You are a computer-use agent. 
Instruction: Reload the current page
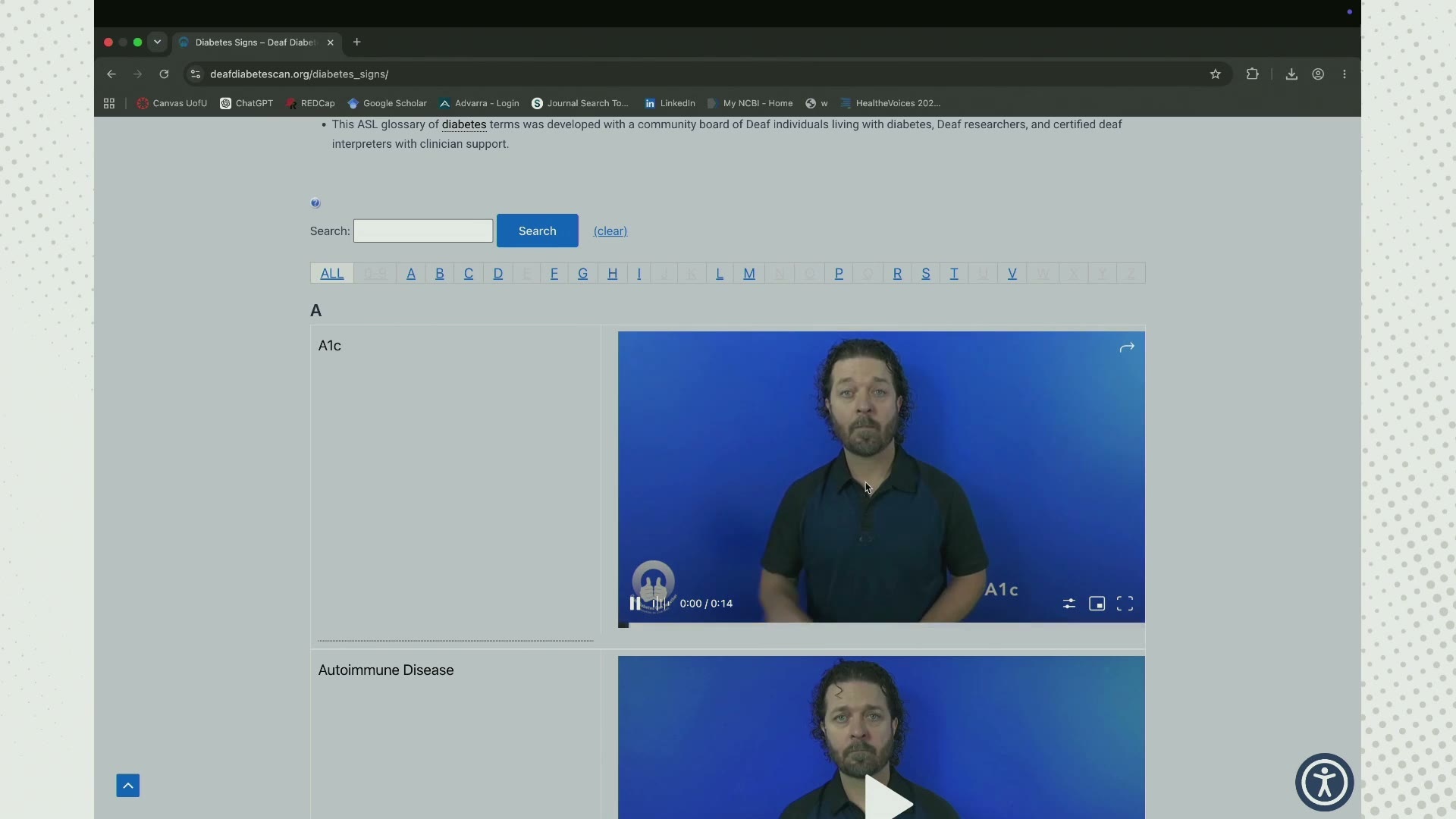tap(164, 74)
